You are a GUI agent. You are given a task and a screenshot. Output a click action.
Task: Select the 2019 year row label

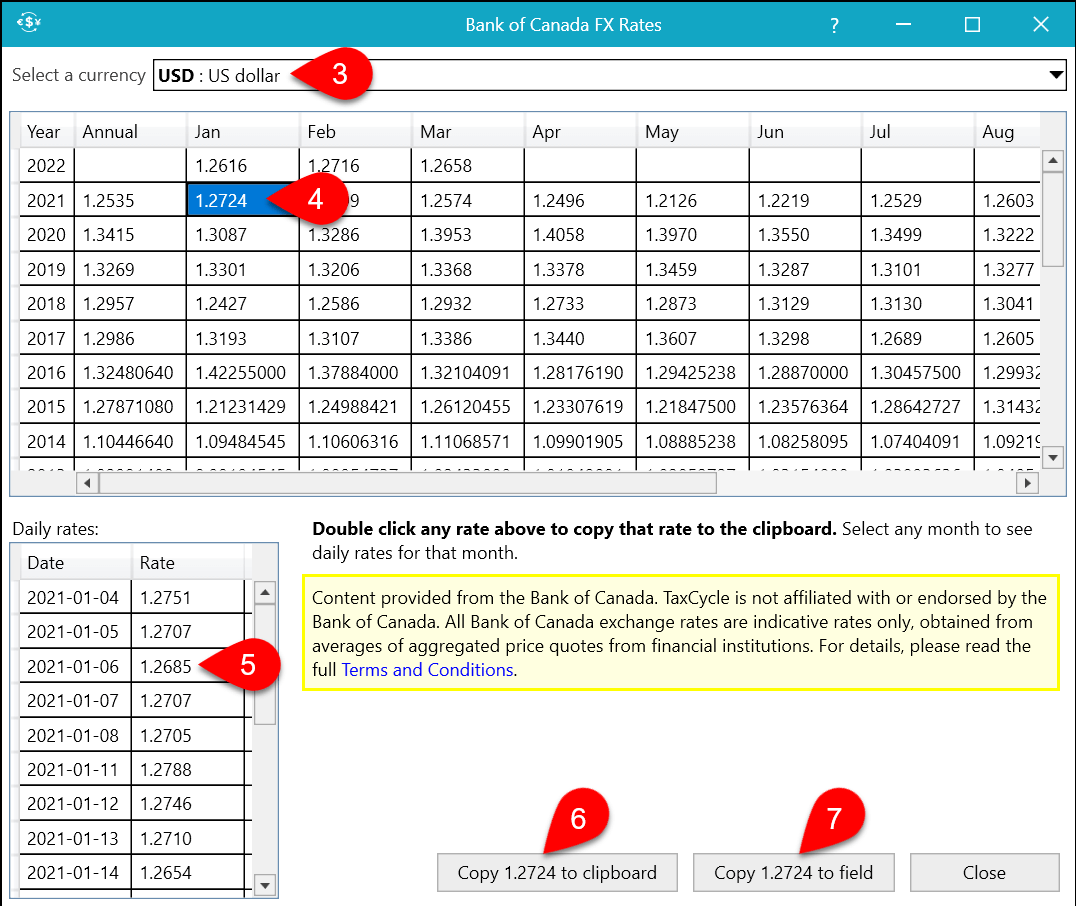tap(47, 269)
